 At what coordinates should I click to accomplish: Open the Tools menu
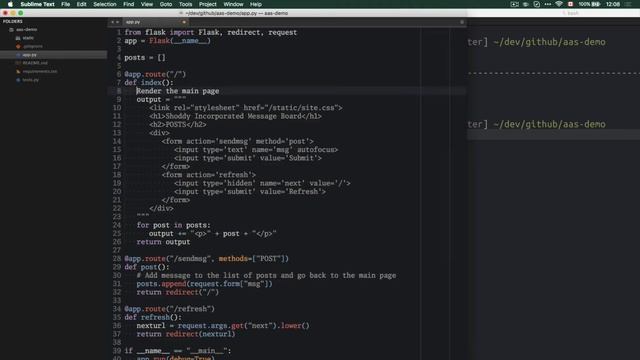pyautogui.click(x=185, y=4)
